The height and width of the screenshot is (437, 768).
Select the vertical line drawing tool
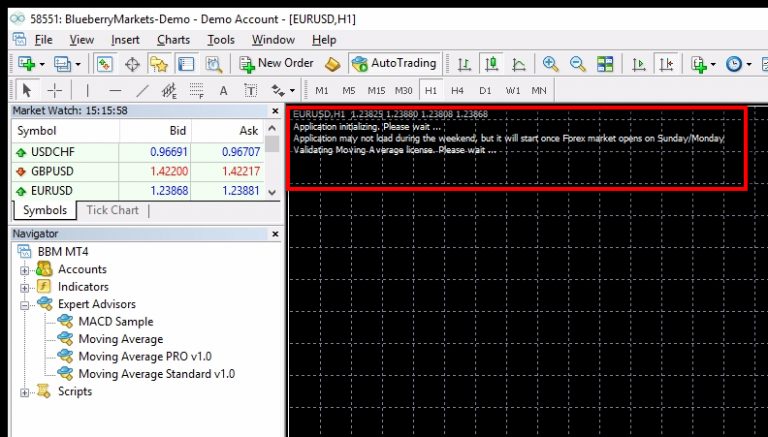(x=89, y=90)
